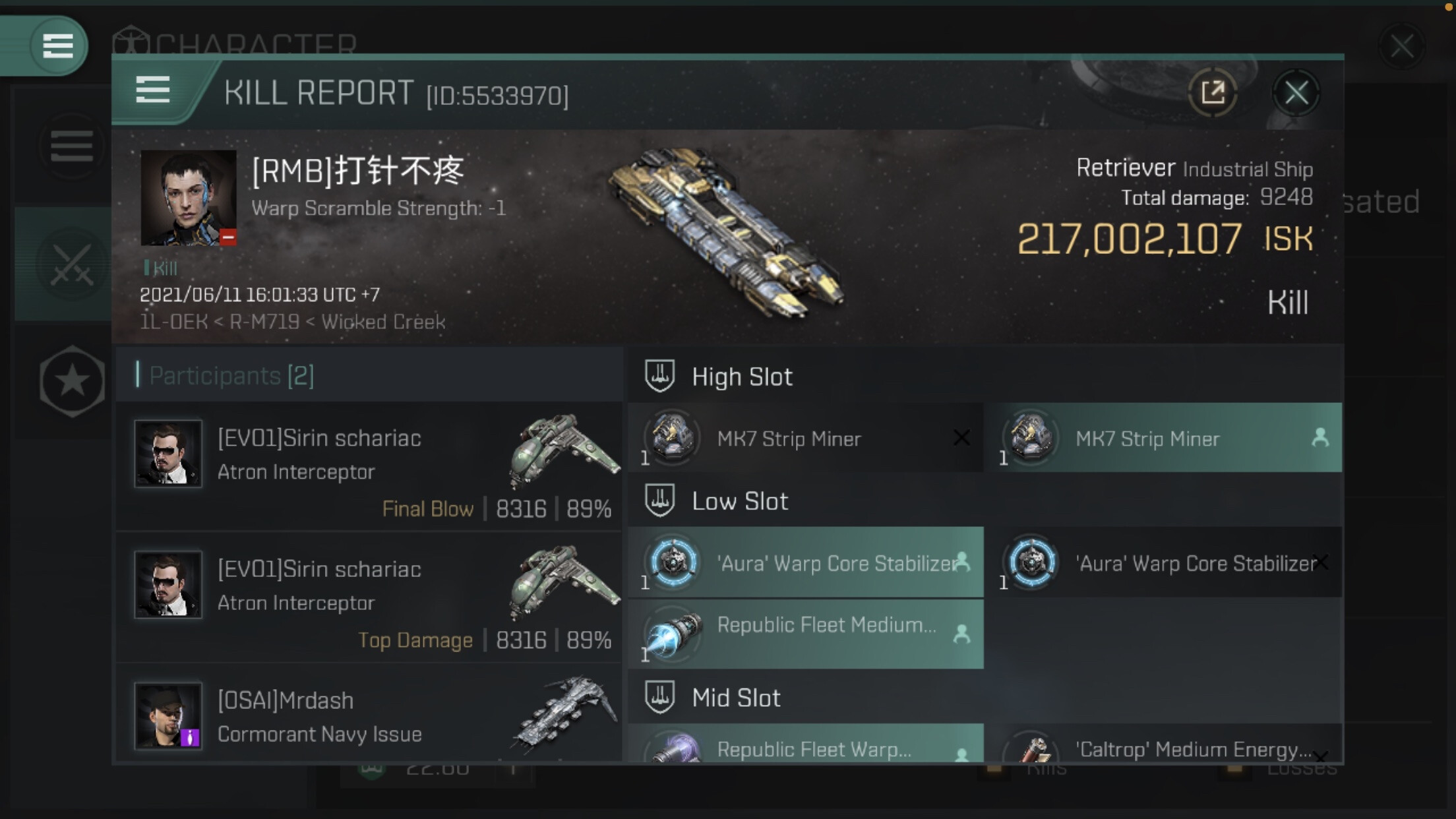Select Republic Fleet Medium module in Low Slot

(x=806, y=634)
